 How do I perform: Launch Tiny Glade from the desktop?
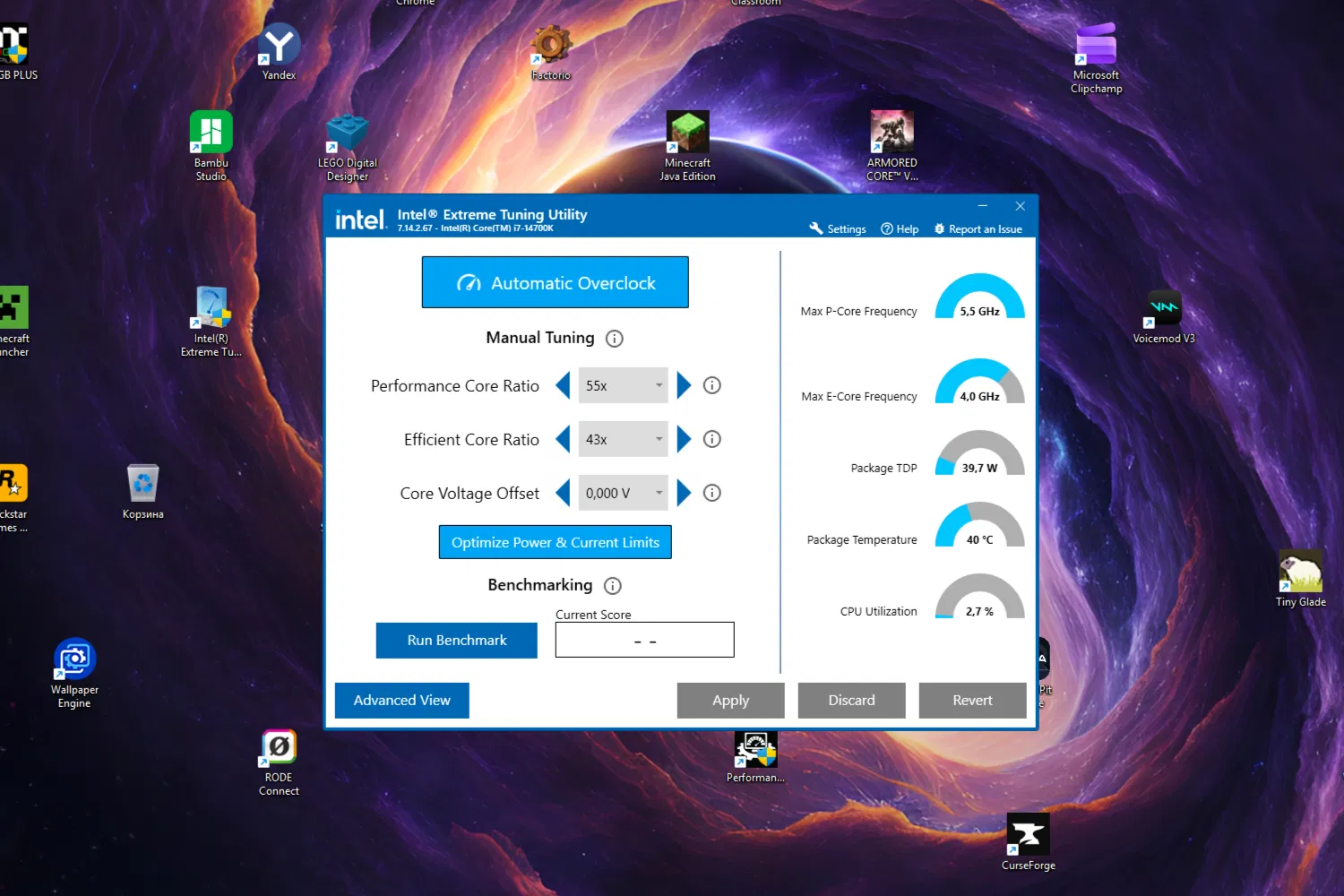pyautogui.click(x=1300, y=579)
